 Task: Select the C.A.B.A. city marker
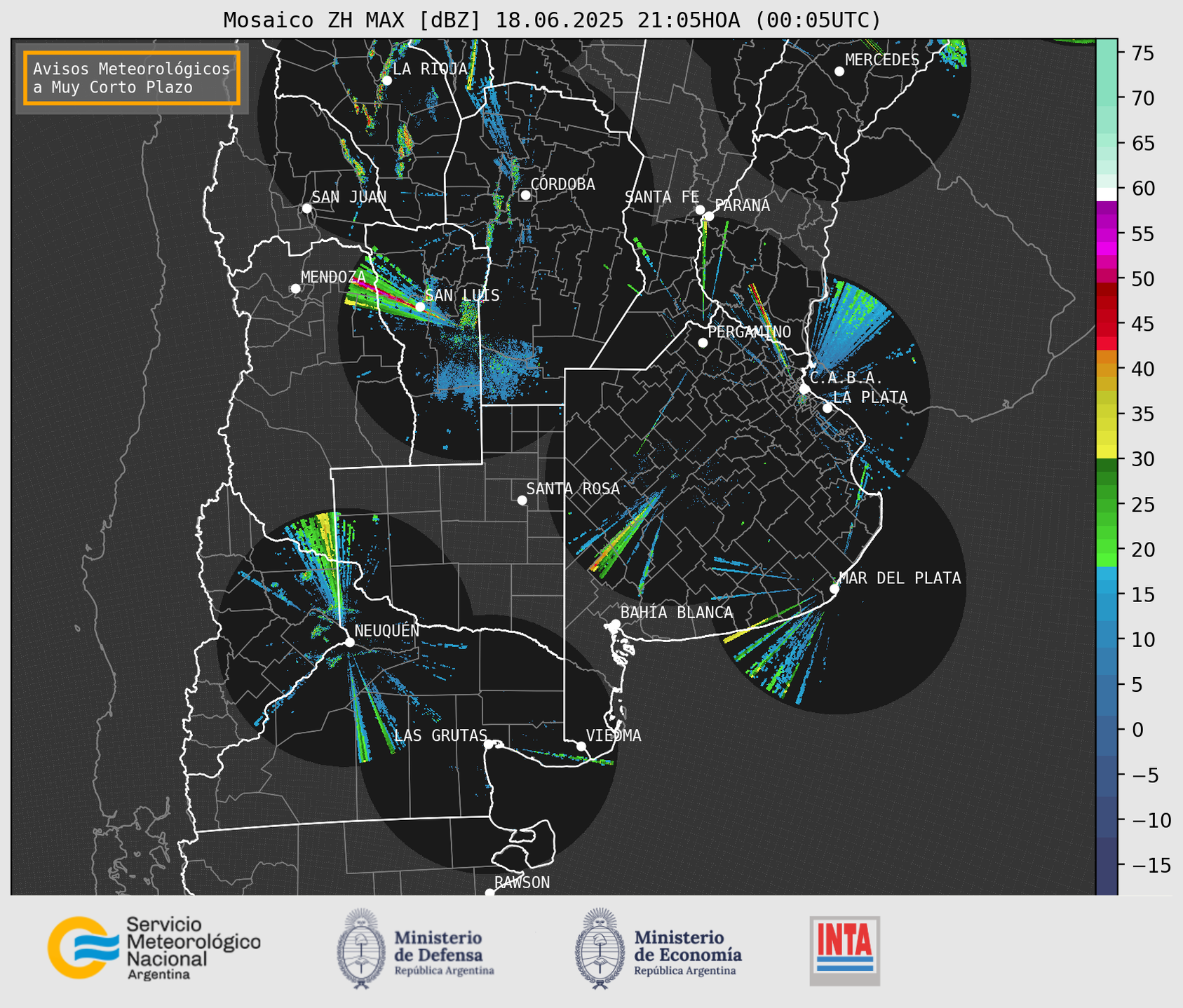tap(804, 389)
